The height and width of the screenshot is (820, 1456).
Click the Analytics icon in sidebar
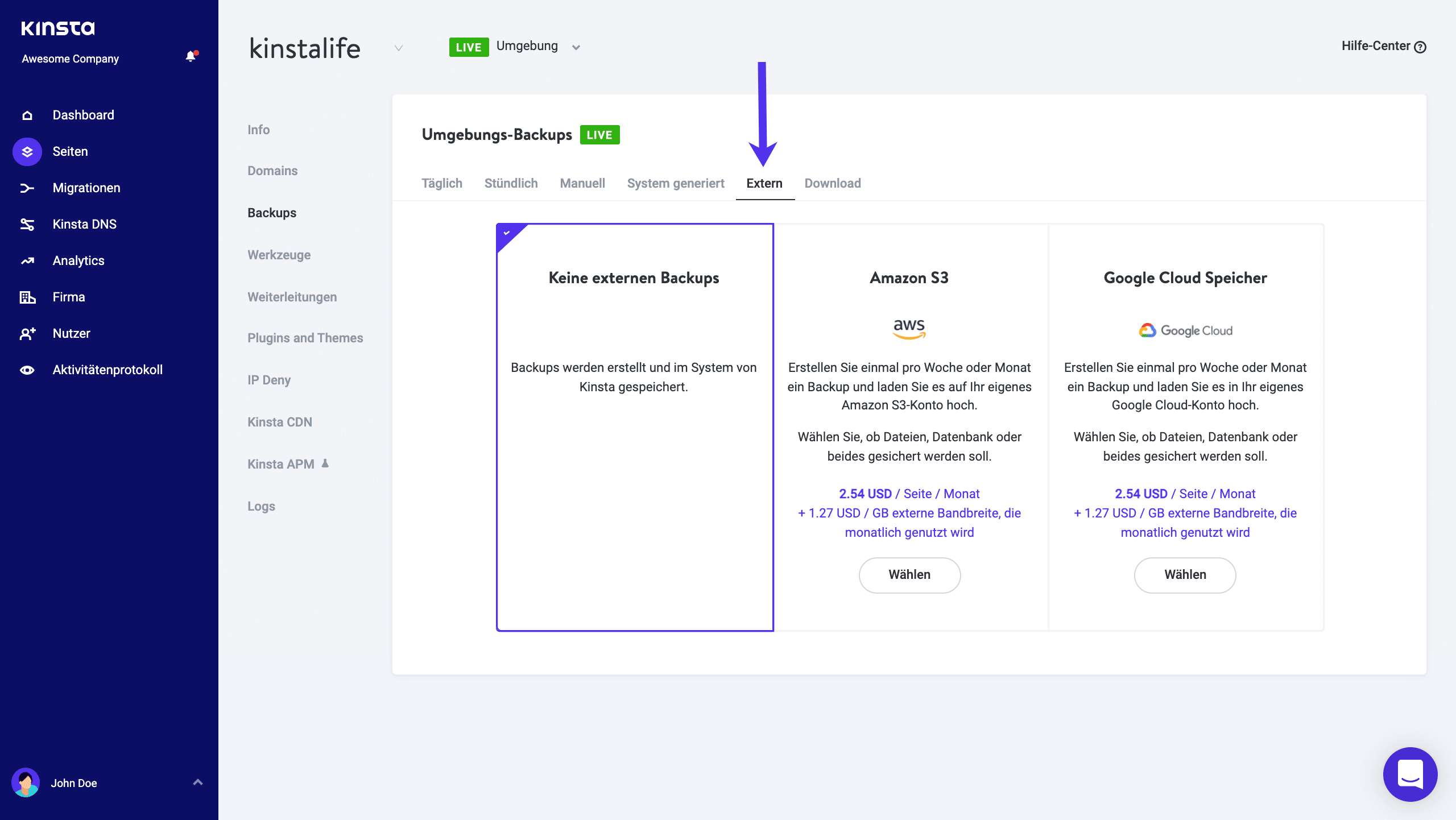[x=28, y=260]
